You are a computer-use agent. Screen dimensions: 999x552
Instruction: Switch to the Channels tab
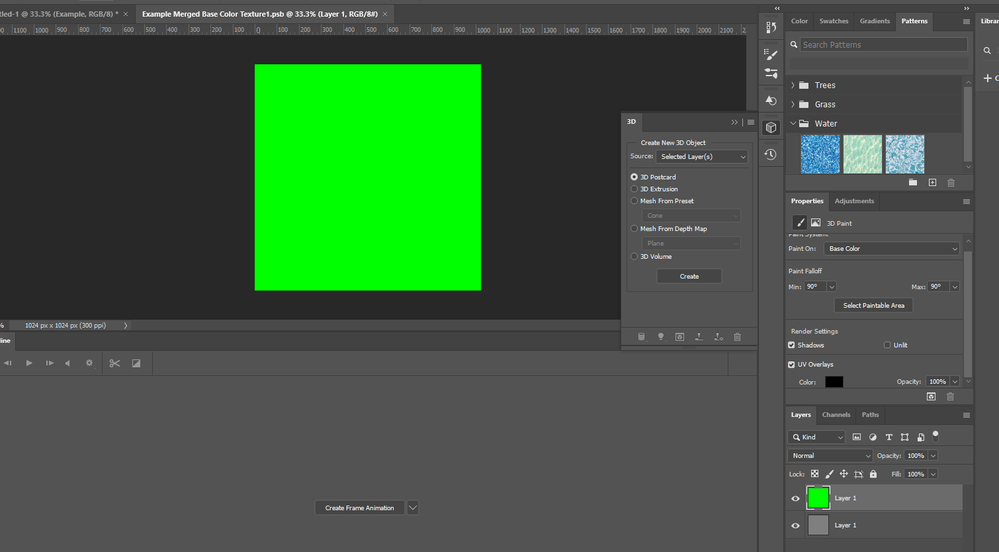tap(836, 415)
